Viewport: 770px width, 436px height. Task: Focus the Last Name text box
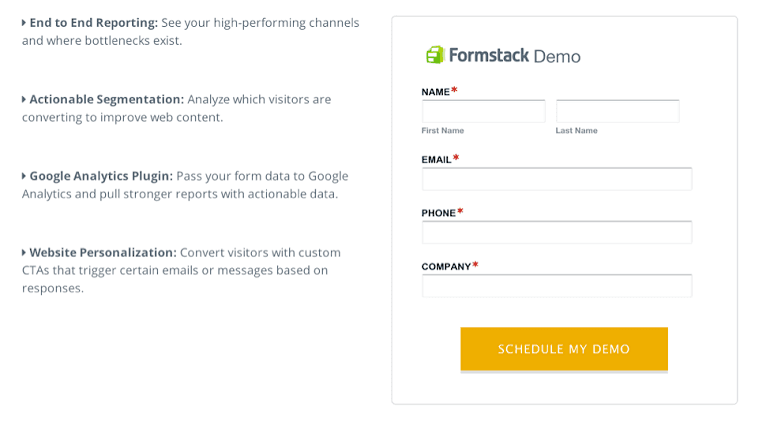(617, 111)
